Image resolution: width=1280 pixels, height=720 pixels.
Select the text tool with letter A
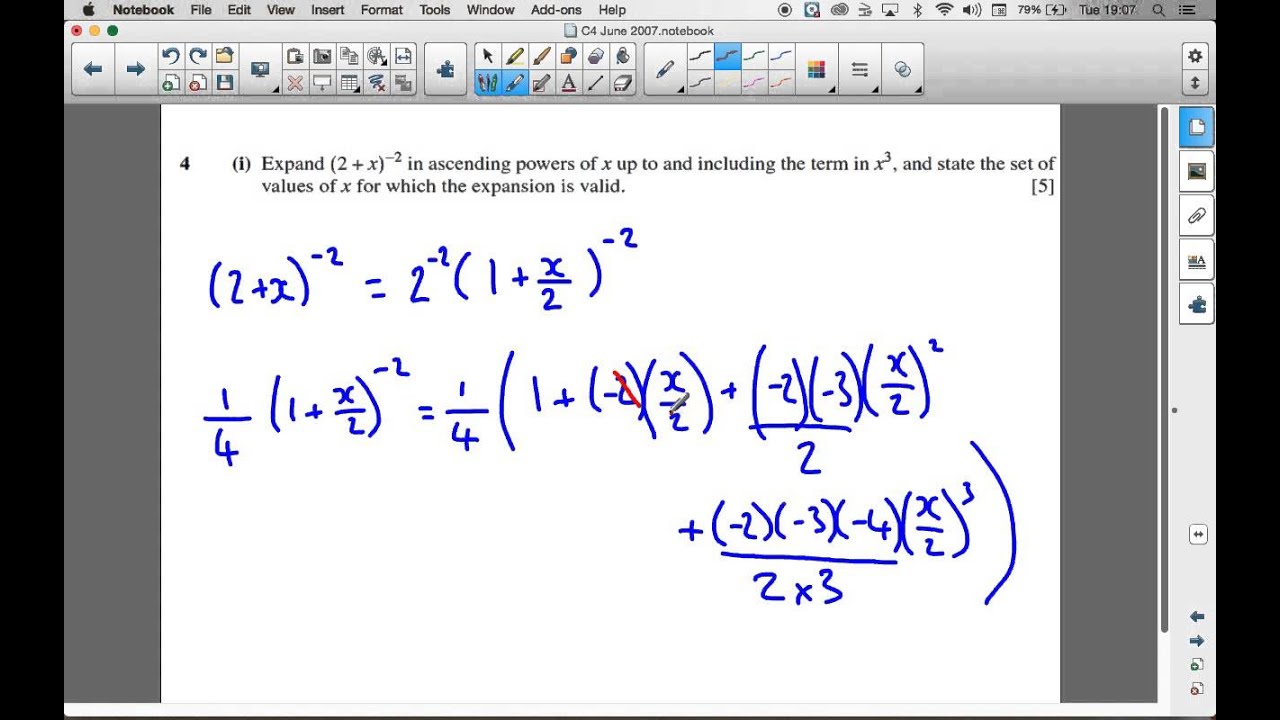(569, 83)
